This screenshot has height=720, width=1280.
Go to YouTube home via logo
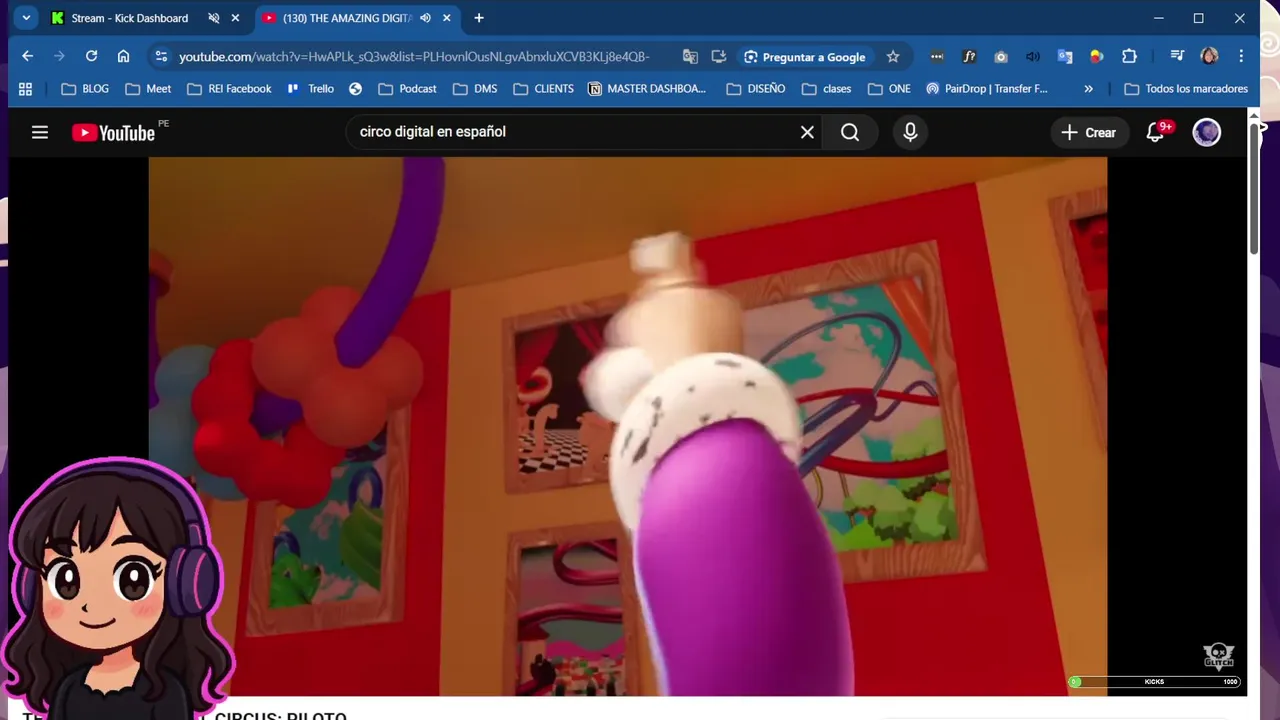113,132
